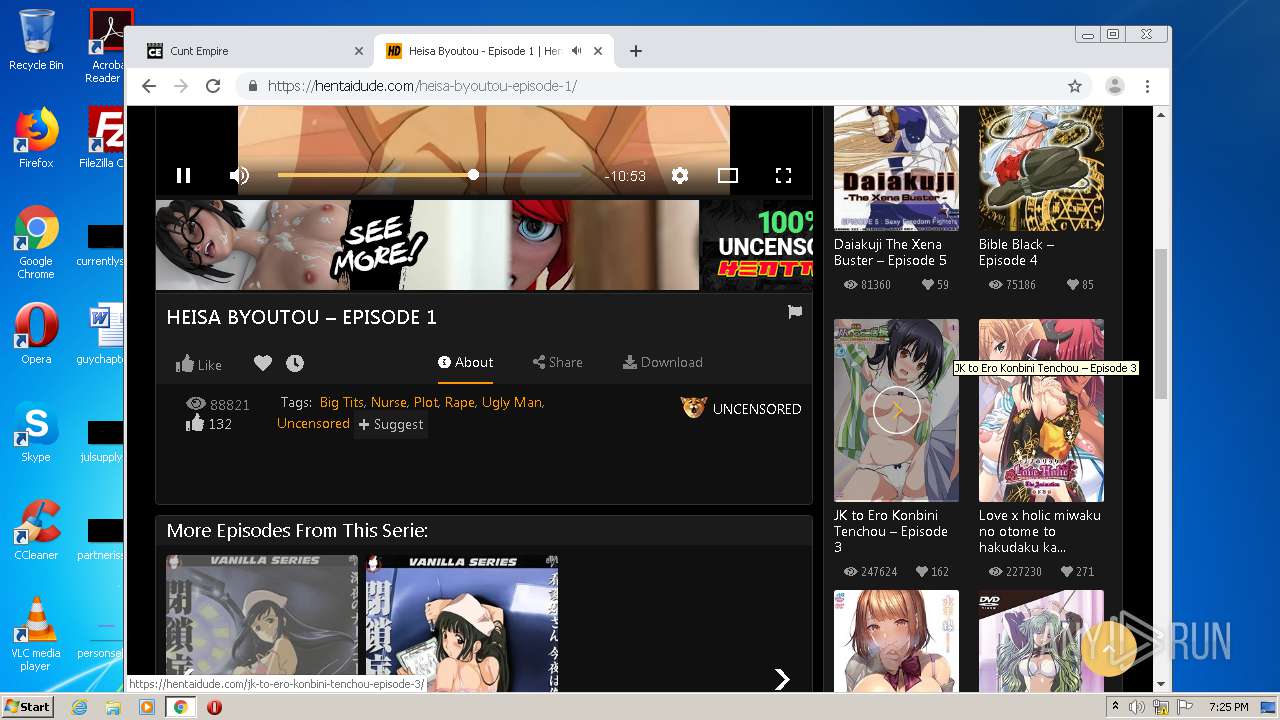
Task: Open a new tab with the plus button
Action: point(635,51)
